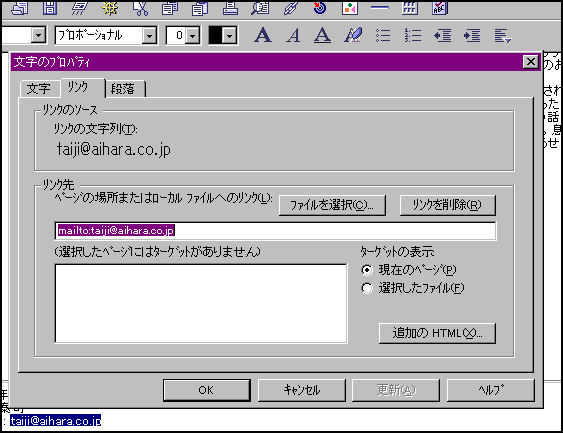563x433 pixels.
Task: Click the 追加の HTML button
Action: click(437, 333)
